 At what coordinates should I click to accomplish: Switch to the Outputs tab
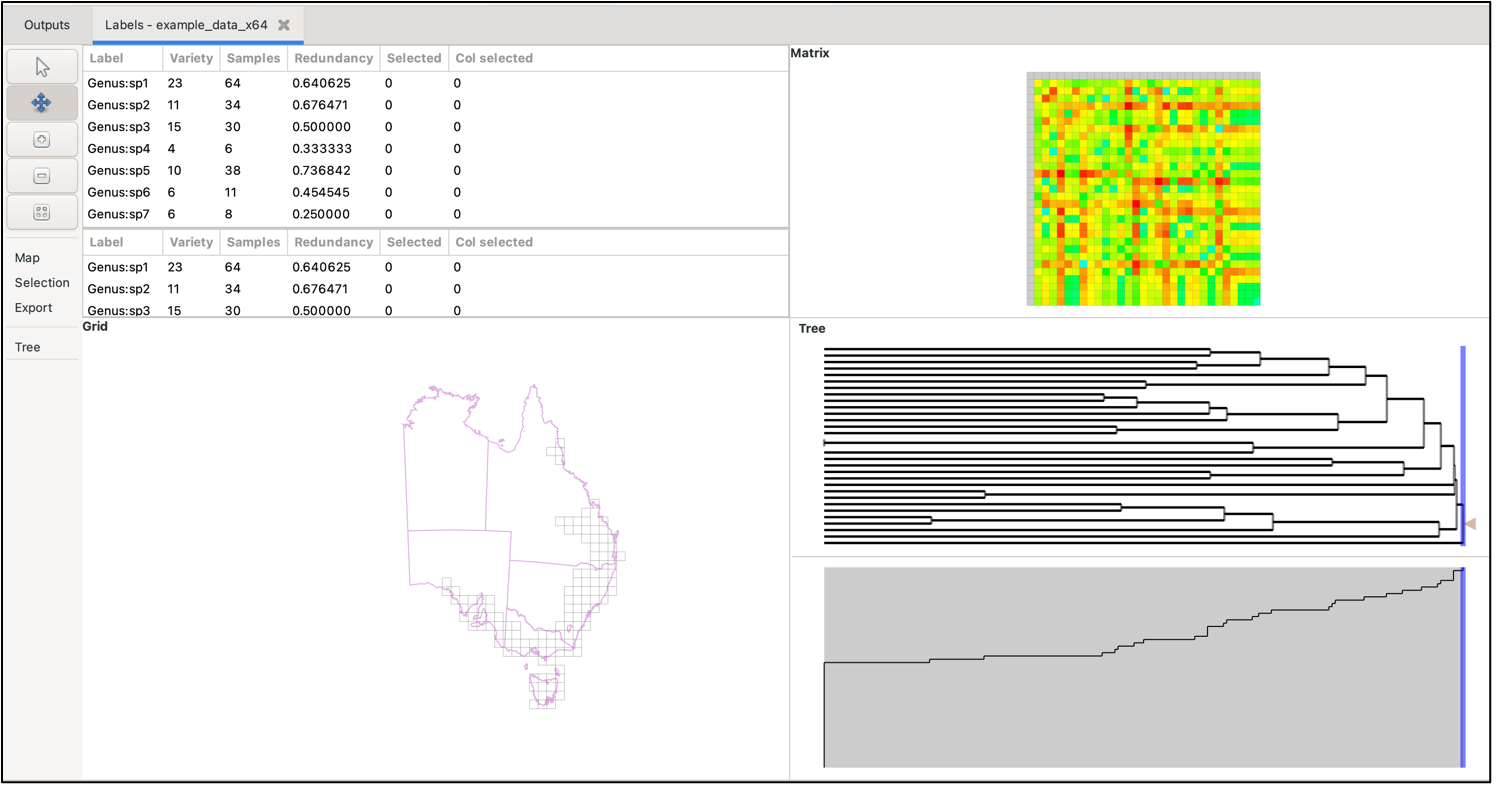(x=47, y=25)
